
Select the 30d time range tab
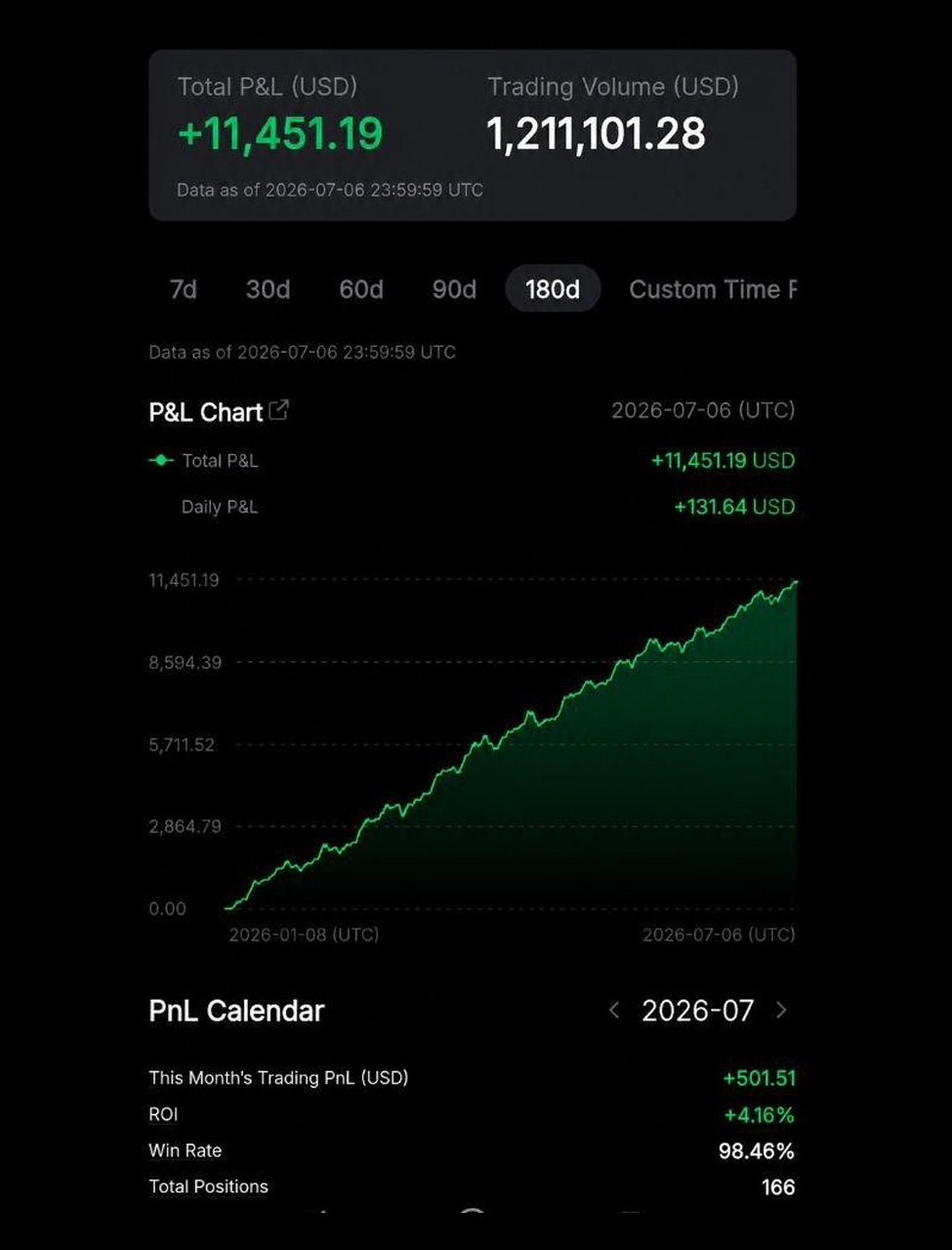(x=268, y=290)
